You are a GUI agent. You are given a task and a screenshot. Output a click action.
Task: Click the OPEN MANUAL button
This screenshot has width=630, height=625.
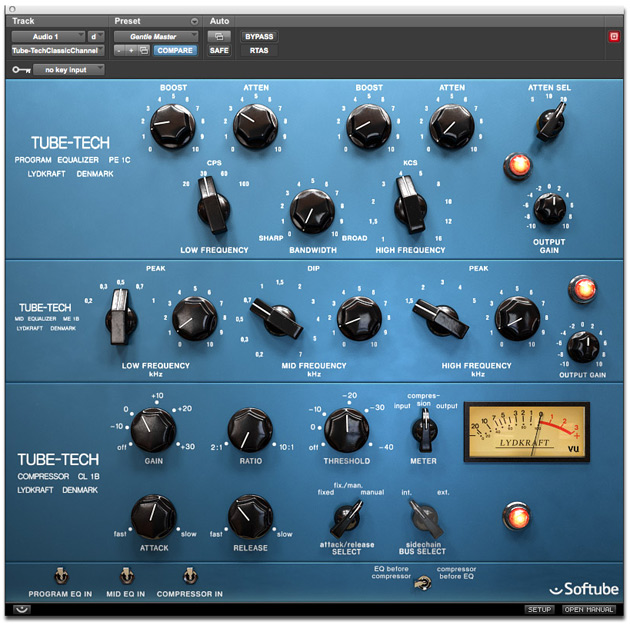589,609
